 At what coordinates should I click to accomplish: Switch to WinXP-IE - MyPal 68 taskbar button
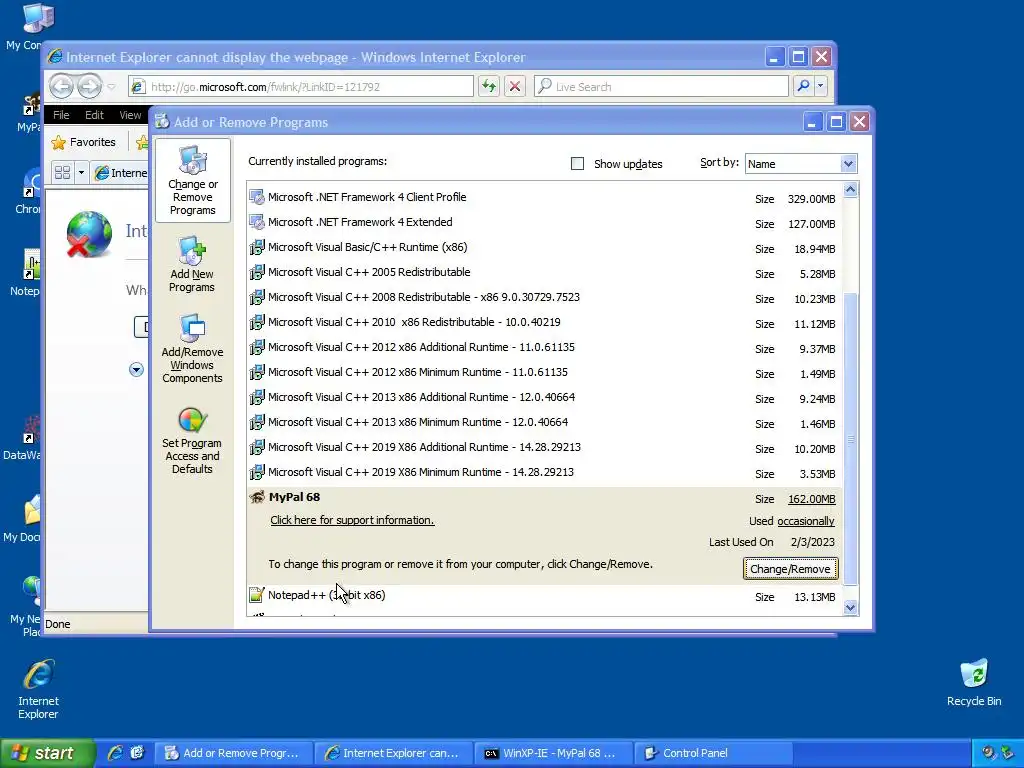pos(553,753)
